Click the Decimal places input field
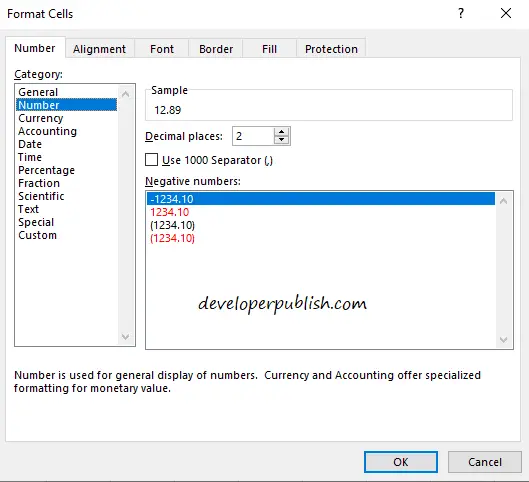Image resolution: width=529 pixels, height=482 pixels. (x=253, y=136)
